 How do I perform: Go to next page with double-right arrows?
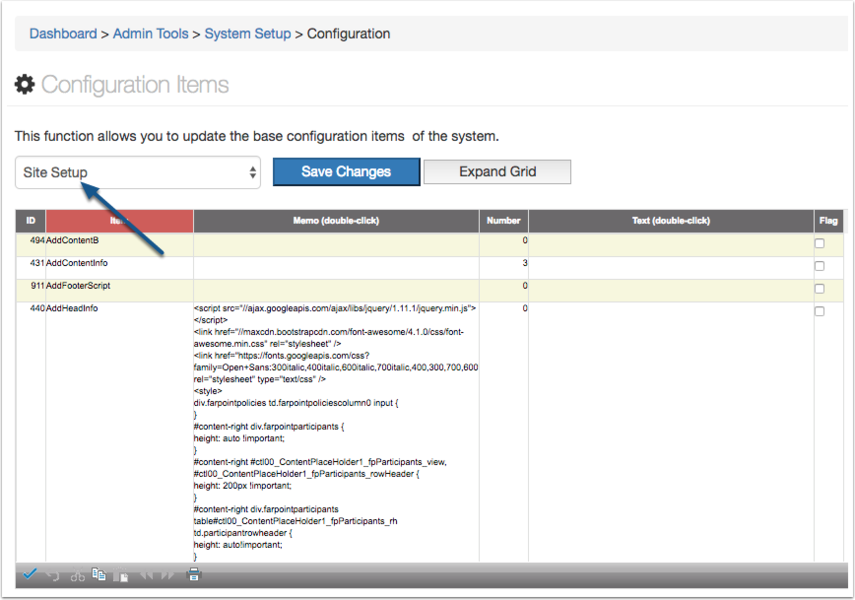(x=167, y=575)
